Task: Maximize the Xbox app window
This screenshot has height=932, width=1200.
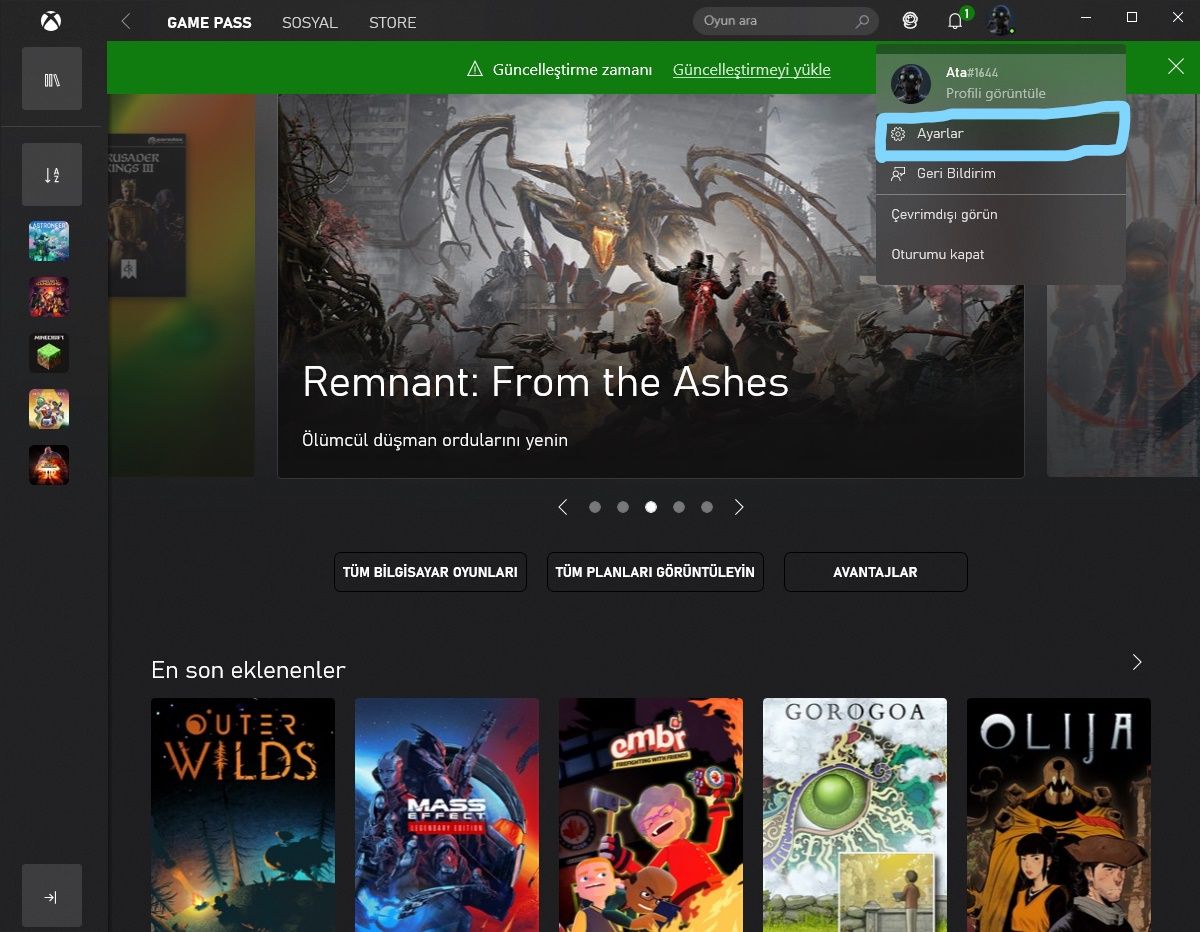Action: pyautogui.click(x=1132, y=17)
